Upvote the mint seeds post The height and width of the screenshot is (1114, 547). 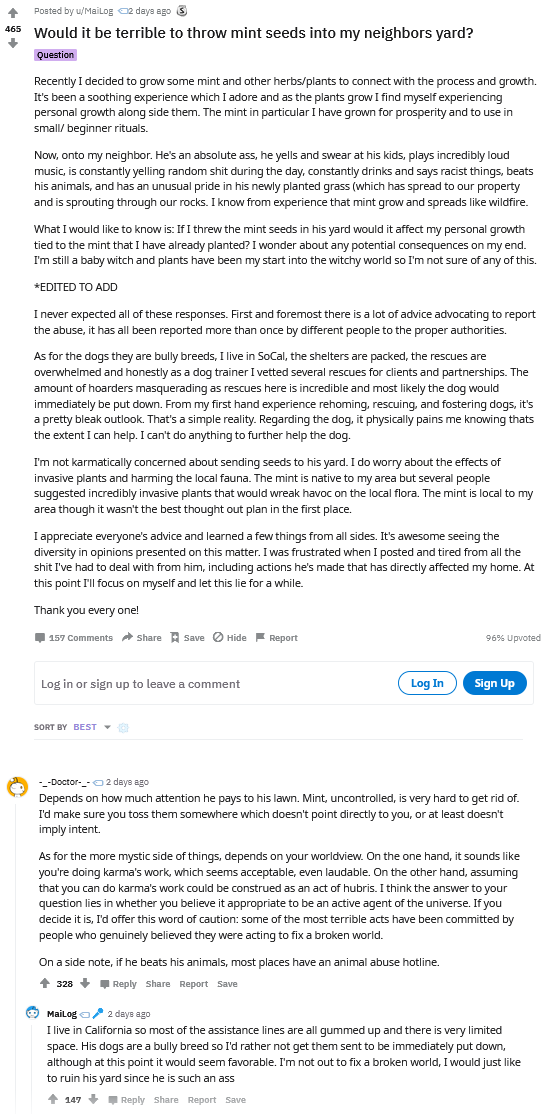pos(12,13)
